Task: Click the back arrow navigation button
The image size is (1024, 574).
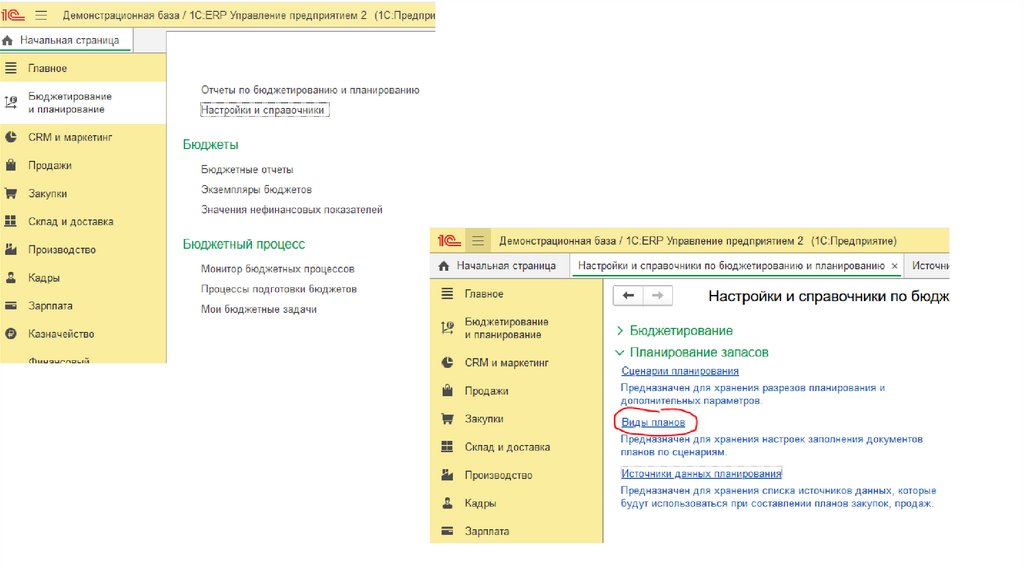Action: 628,295
